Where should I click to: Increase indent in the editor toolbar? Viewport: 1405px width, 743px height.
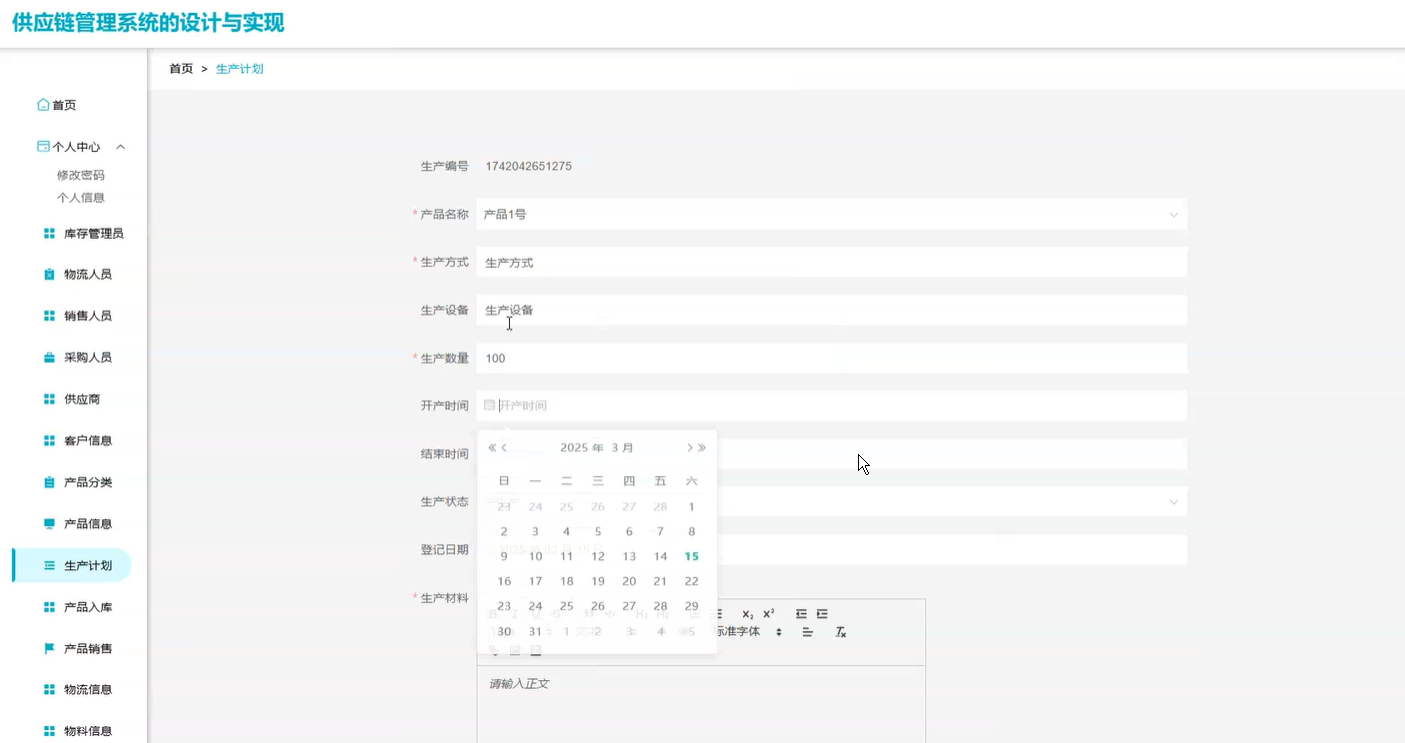822,614
